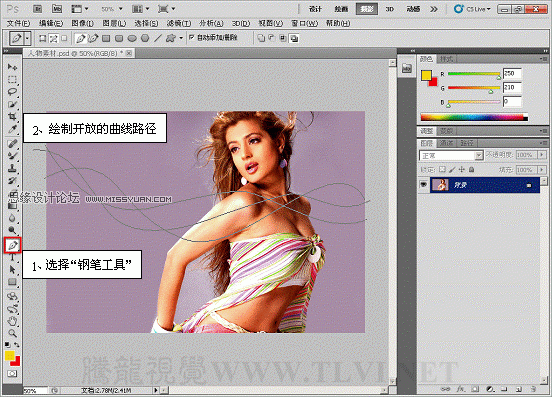This screenshot has width=552, height=397.
Task: Open the 滤镜(T) menu
Action: [179, 23]
